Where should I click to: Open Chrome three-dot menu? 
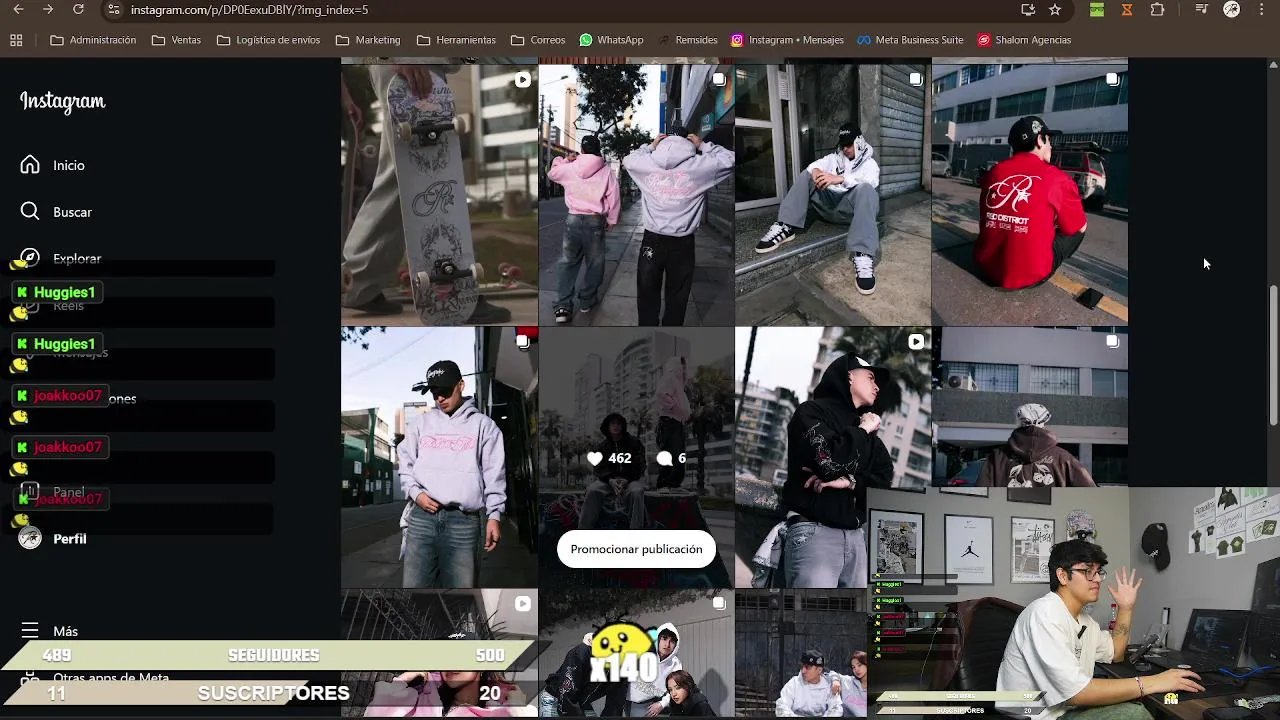[1261, 10]
